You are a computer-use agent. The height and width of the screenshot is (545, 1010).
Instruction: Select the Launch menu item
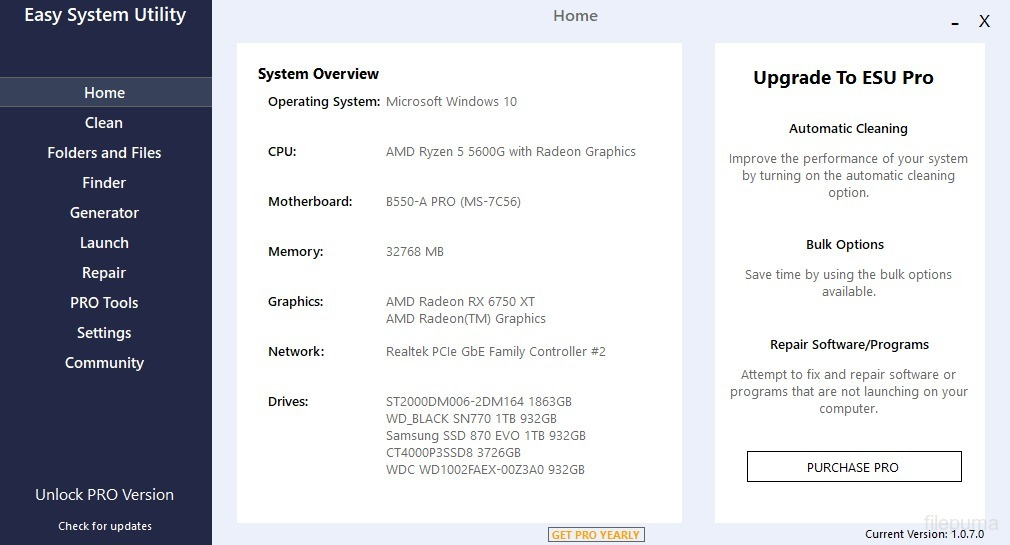coord(104,243)
